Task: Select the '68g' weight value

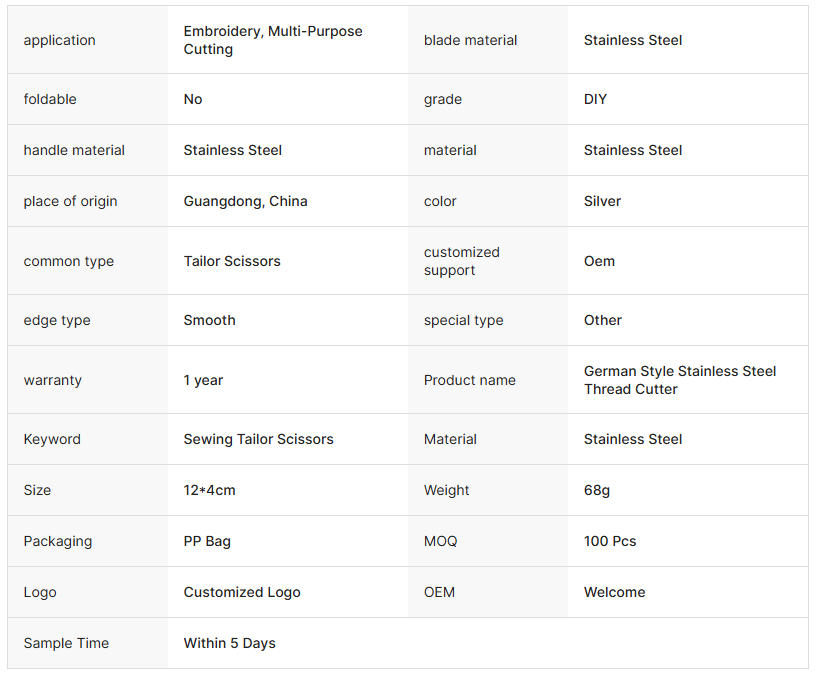Action: point(596,491)
